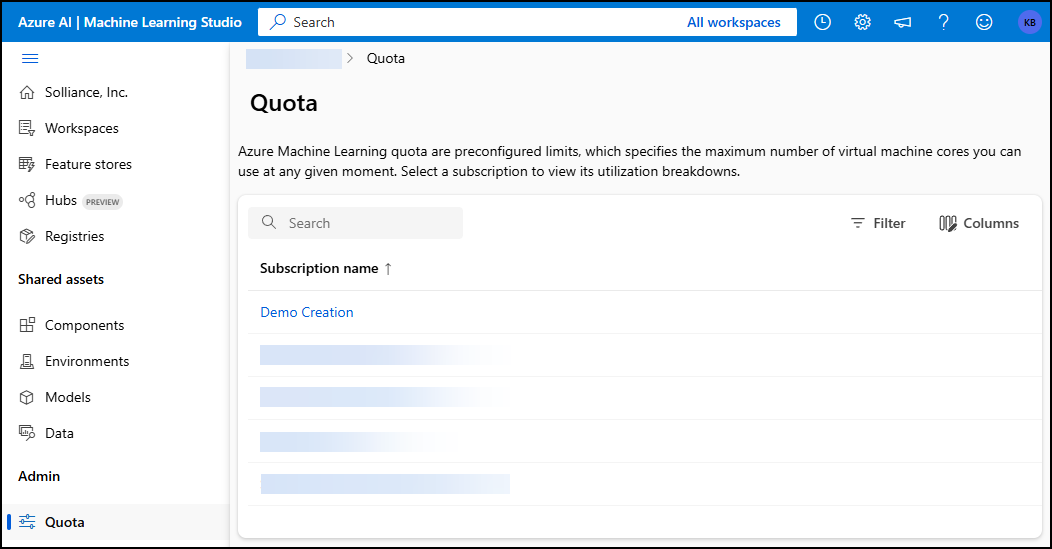Click the Models cube icon
1052x549 pixels.
(27, 397)
